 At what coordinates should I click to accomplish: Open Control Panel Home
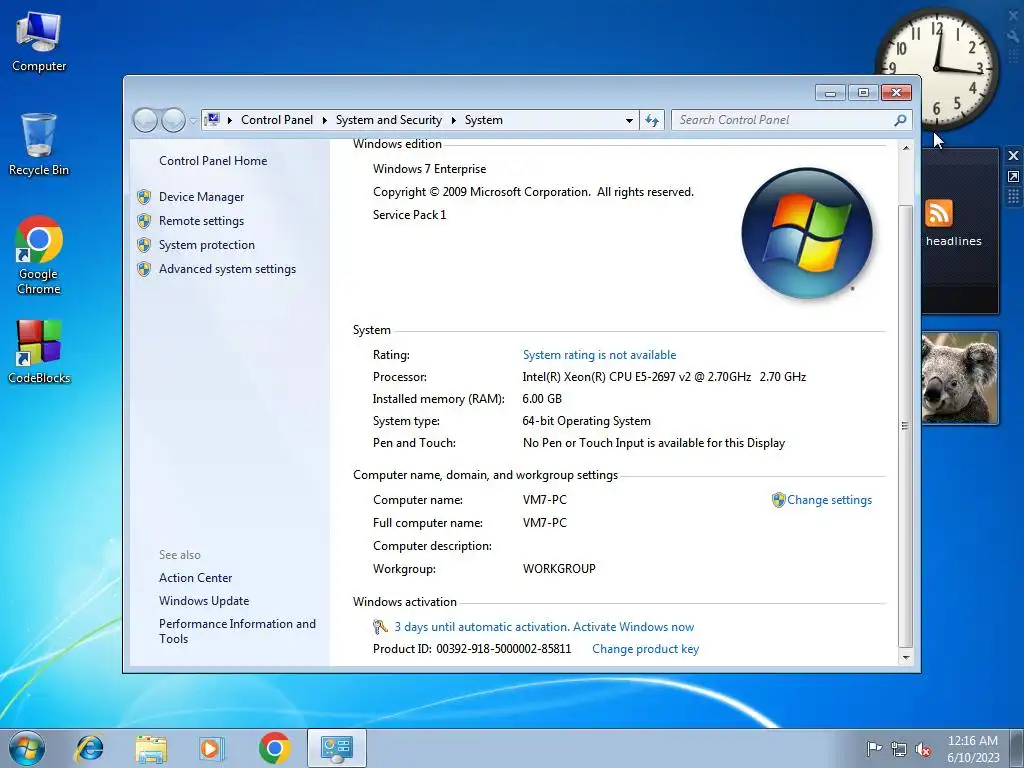(213, 161)
